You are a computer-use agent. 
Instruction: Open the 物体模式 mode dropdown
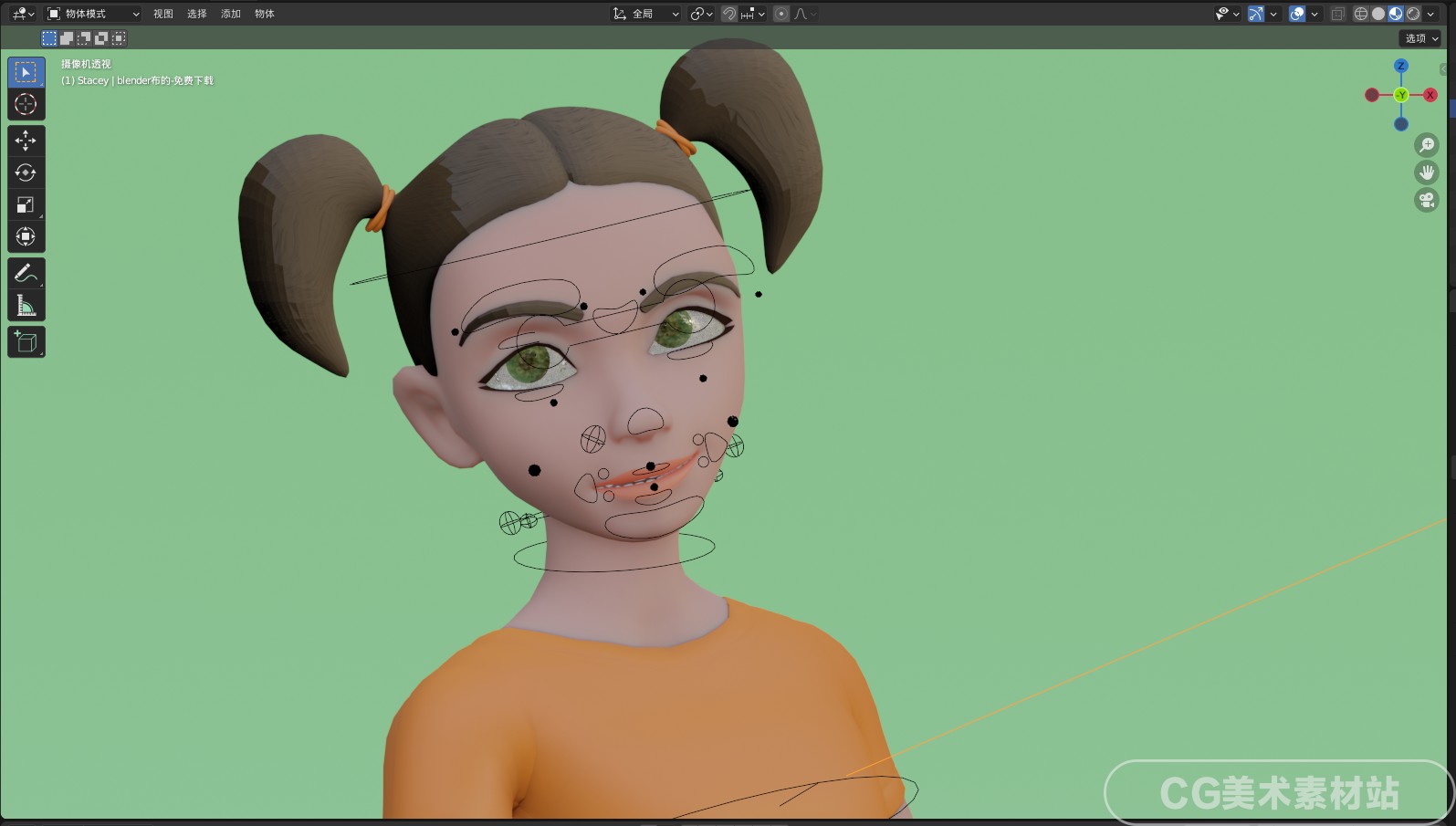click(93, 14)
